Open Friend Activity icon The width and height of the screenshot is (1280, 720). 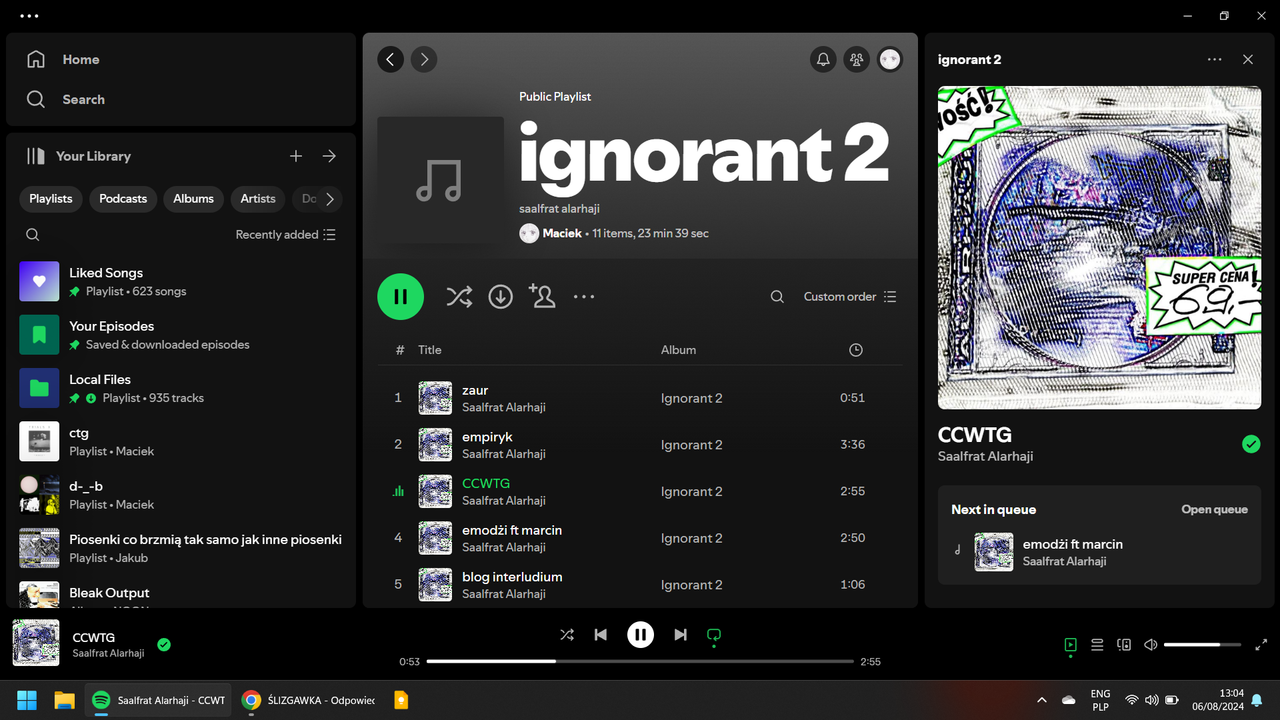[x=856, y=59]
